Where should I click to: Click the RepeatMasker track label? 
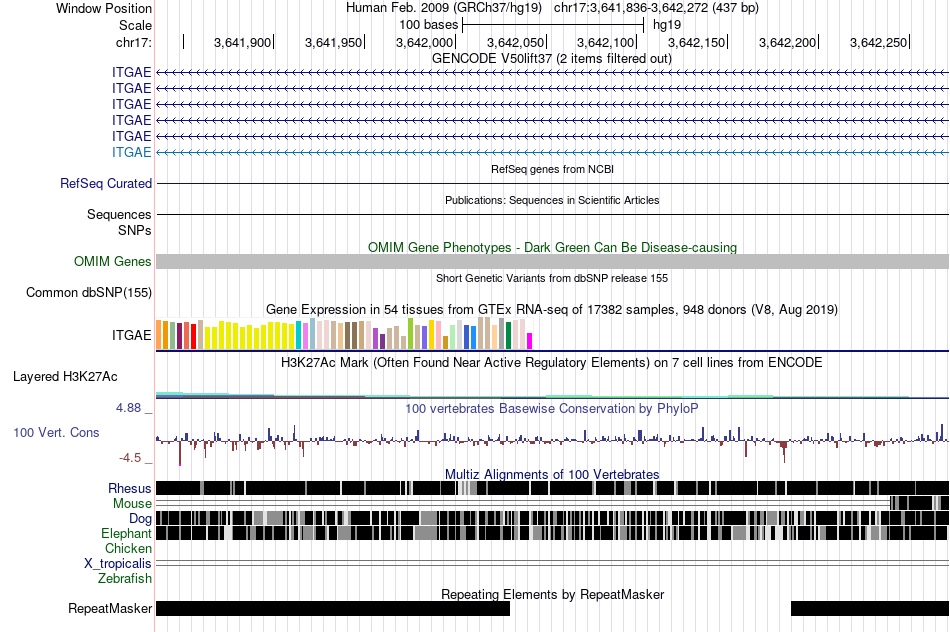(x=110, y=608)
